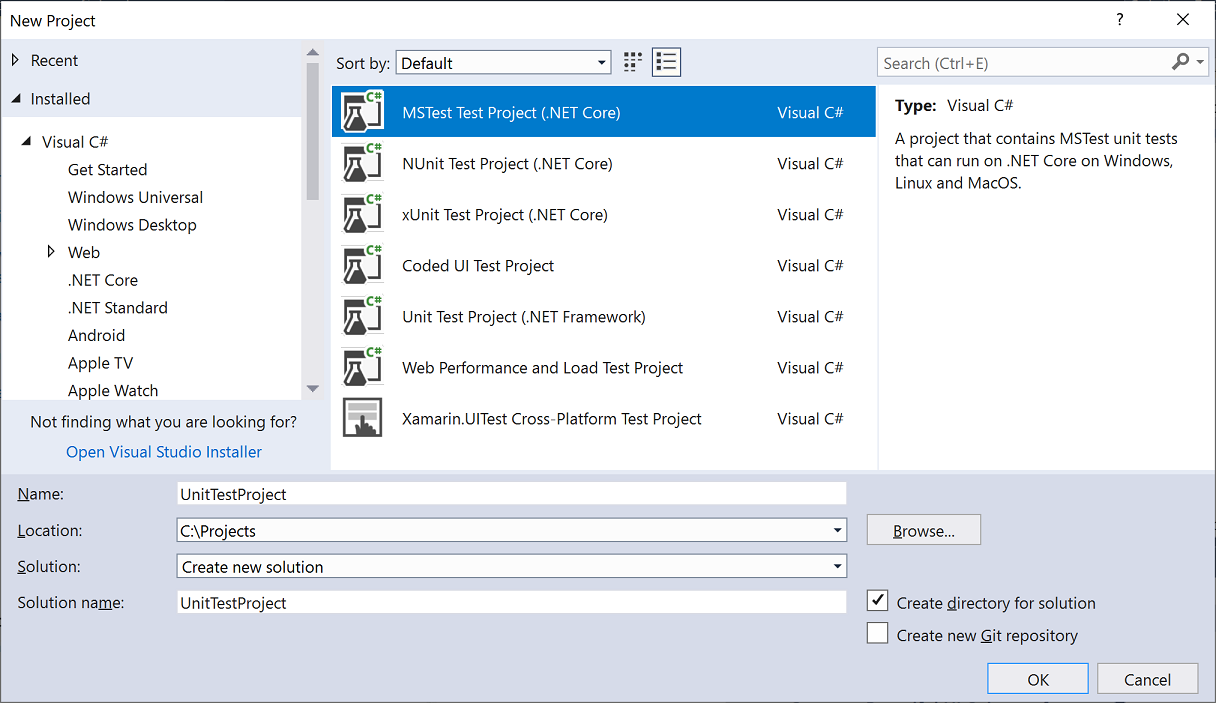Switch to medium icons list view
The image size is (1216, 703).
coord(666,62)
